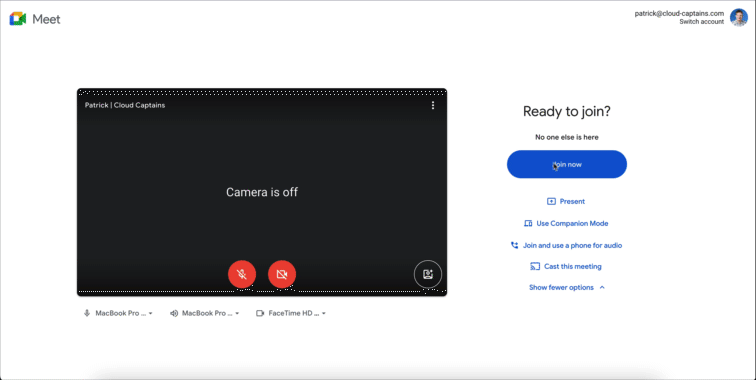The image size is (756, 380).
Task: Open the account profile avatar
Action: [739, 17]
